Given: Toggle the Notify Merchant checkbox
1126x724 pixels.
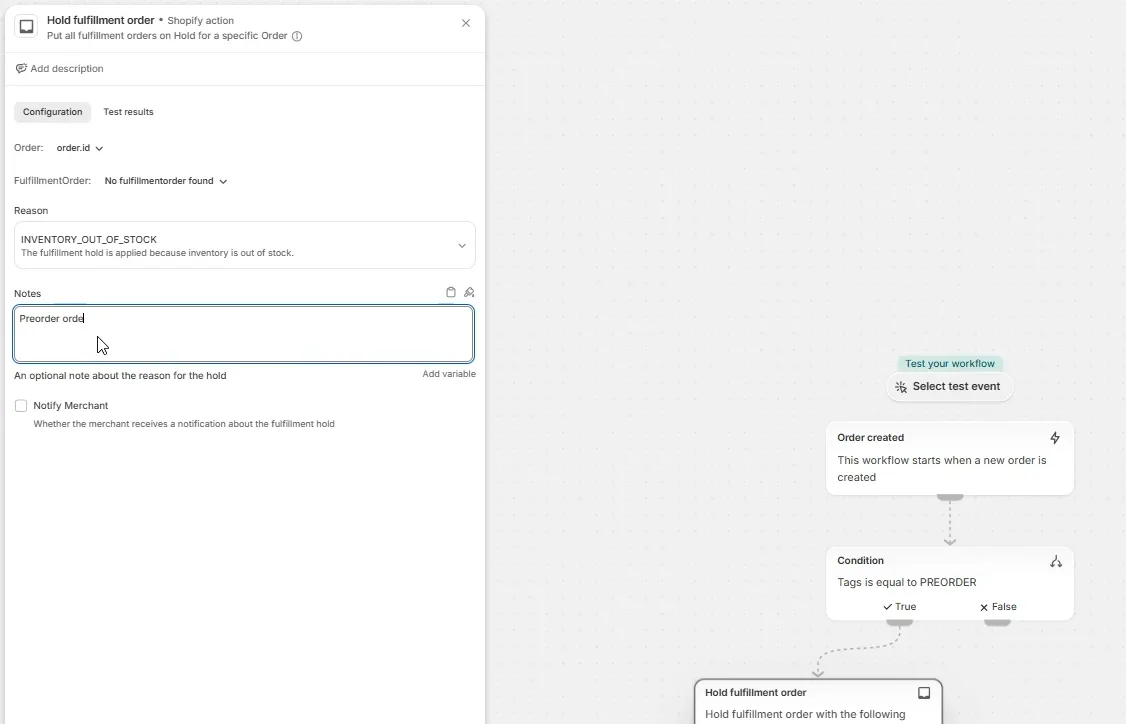Looking at the screenshot, I should pyautogui.click(x=21, y=406).
